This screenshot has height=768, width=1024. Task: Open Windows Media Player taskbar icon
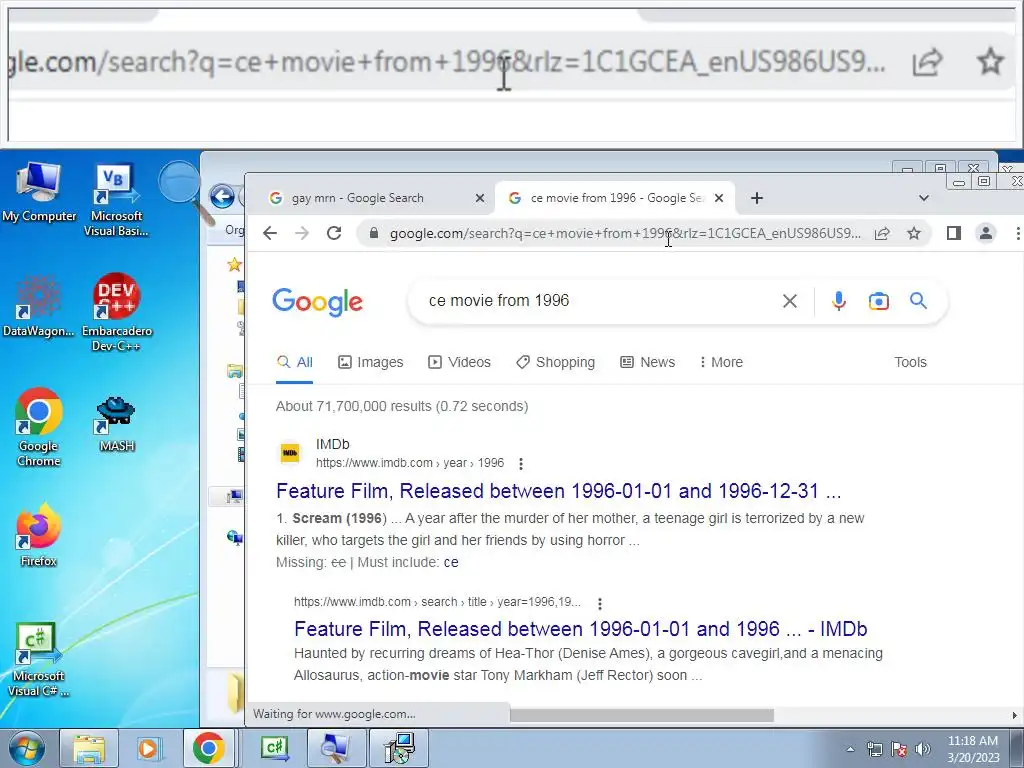(148, 748)
